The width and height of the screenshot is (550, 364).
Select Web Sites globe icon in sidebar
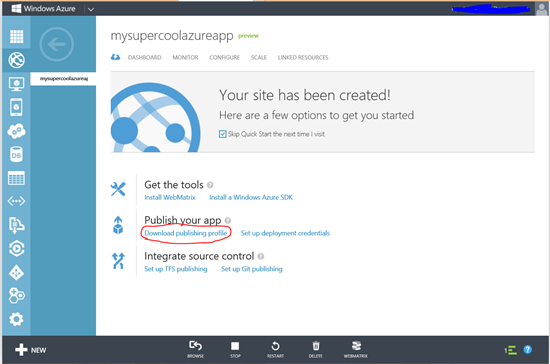point(16,60)
